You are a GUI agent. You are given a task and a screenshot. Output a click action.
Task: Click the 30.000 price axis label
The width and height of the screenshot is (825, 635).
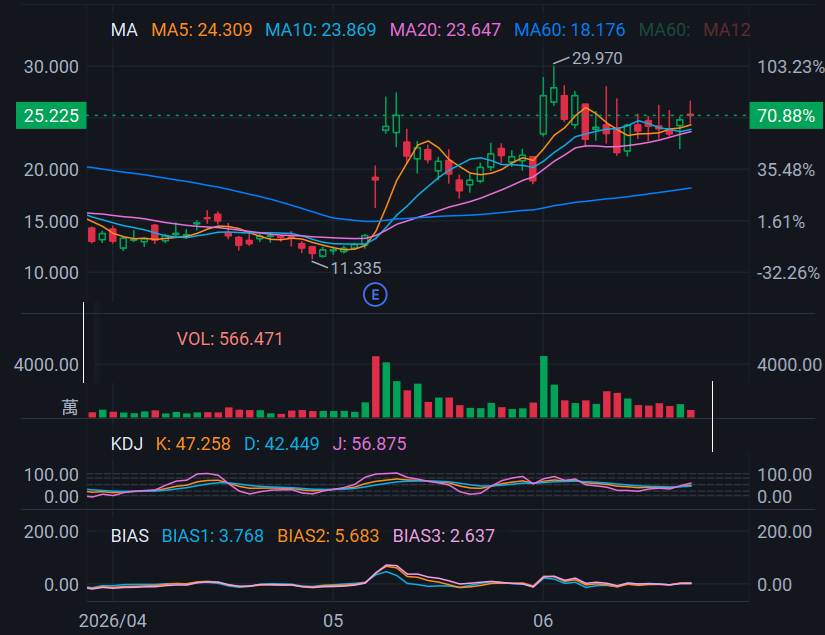point(51,67)
